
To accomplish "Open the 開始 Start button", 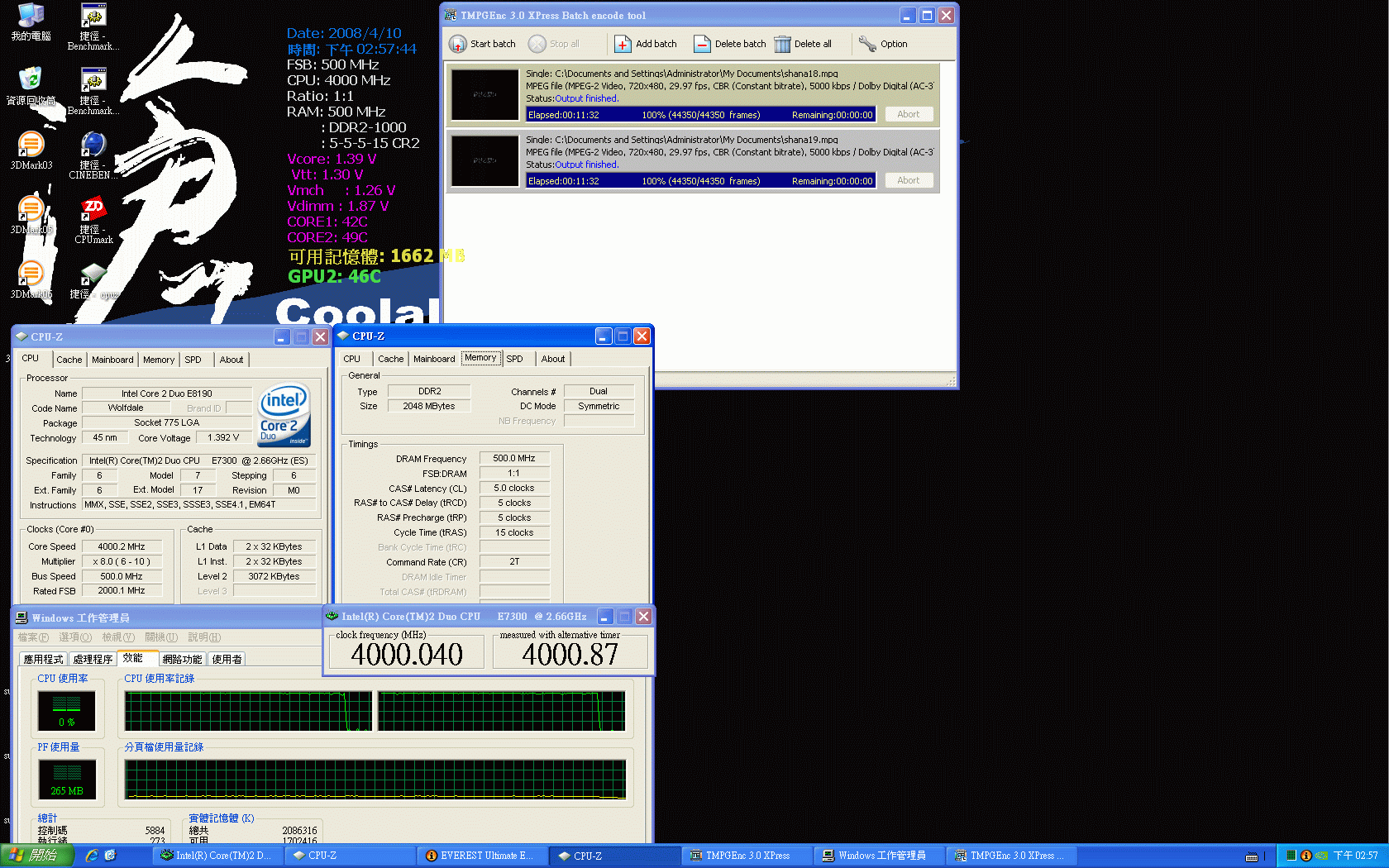I will coord(37,856).
